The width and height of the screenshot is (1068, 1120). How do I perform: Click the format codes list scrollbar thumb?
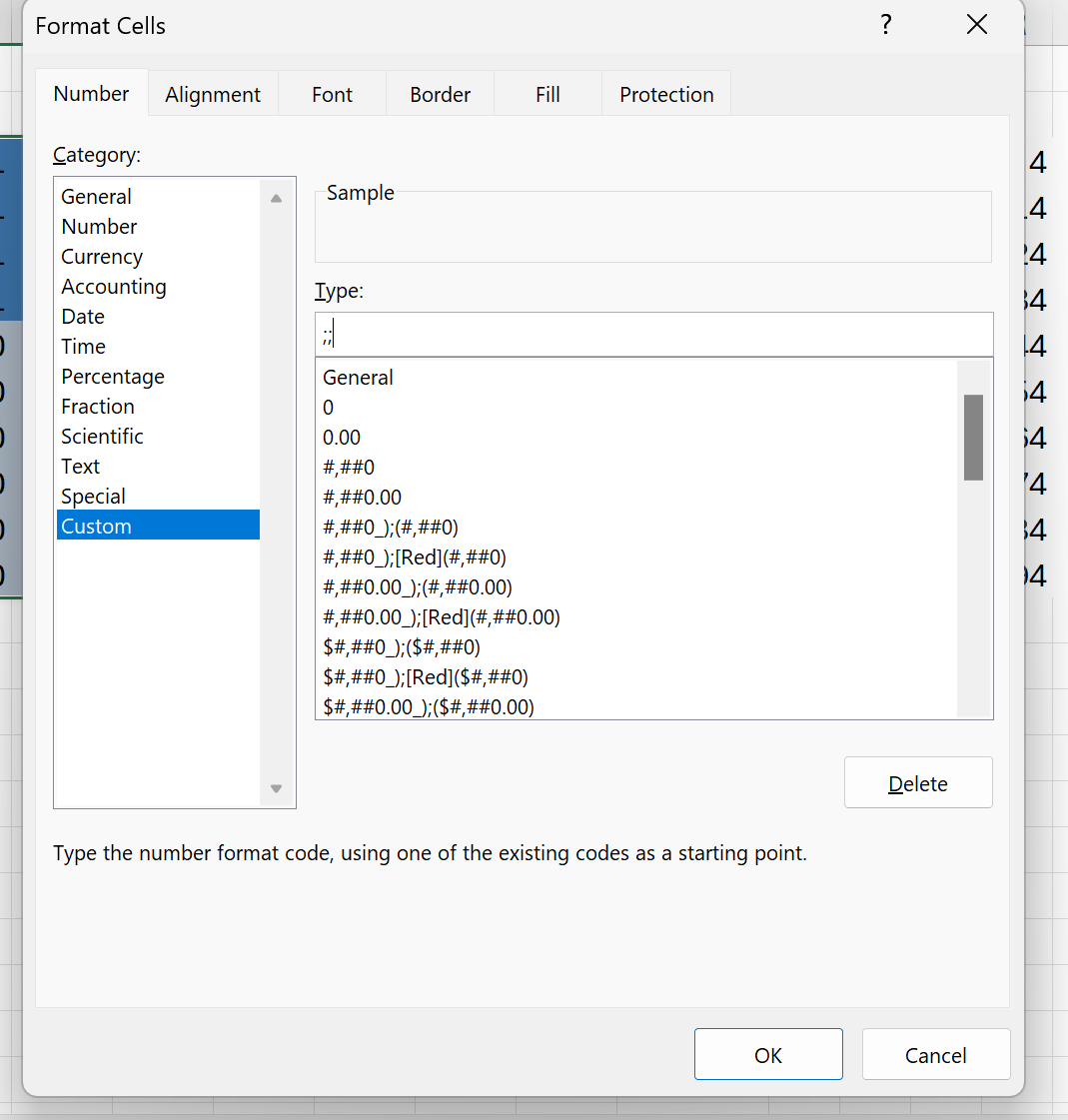coord(973,437)
